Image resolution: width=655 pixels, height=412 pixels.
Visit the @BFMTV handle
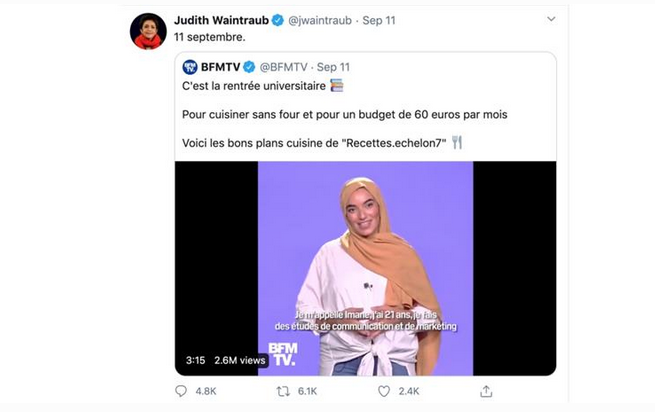point(284,67)
